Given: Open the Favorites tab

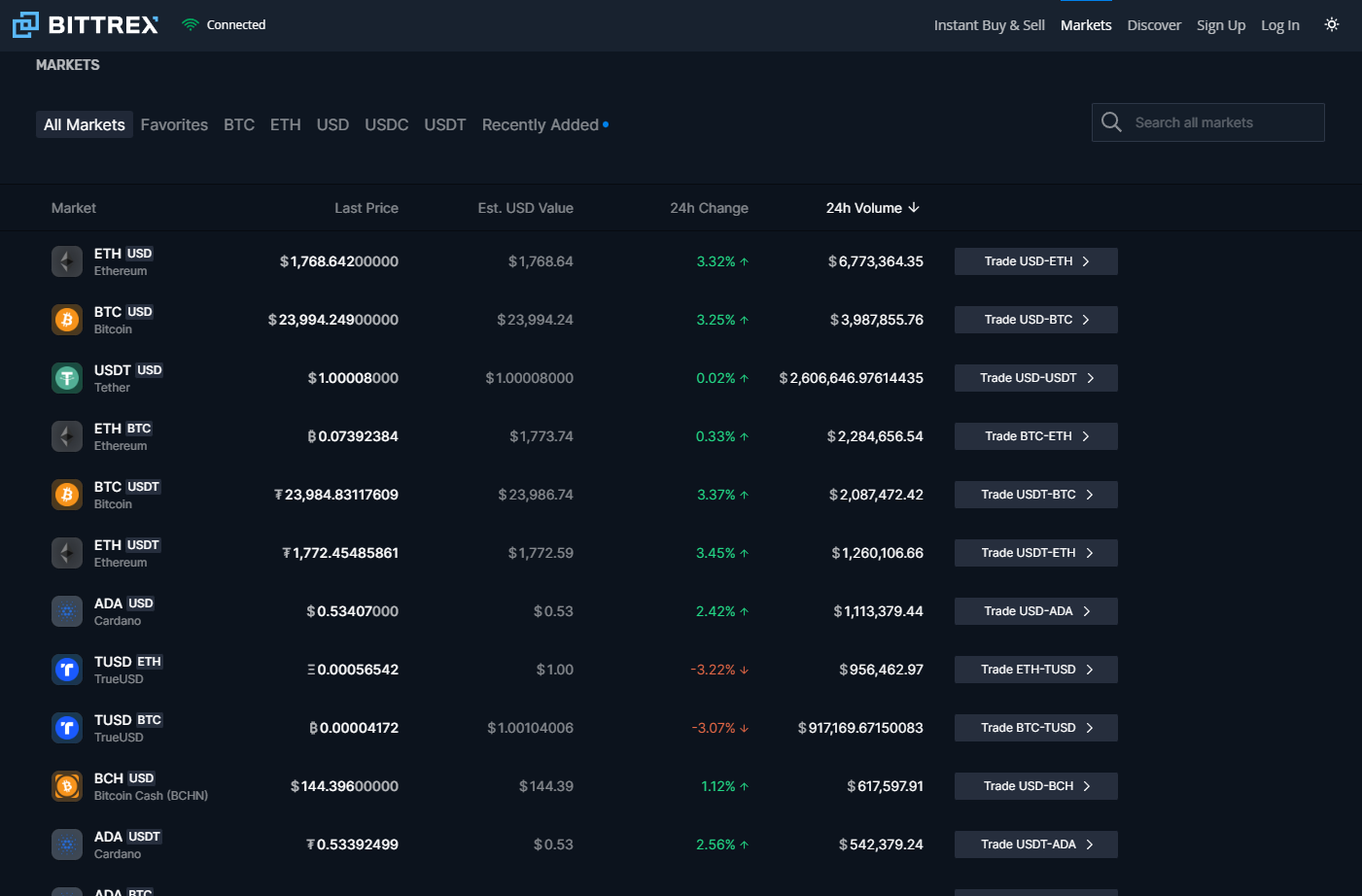Looking at the screenshot, I should coord(174,124).
